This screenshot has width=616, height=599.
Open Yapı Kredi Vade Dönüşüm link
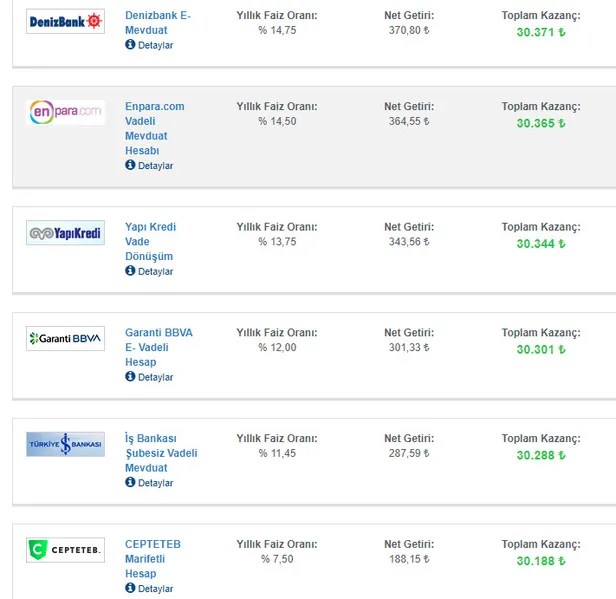tap(150, 241)
